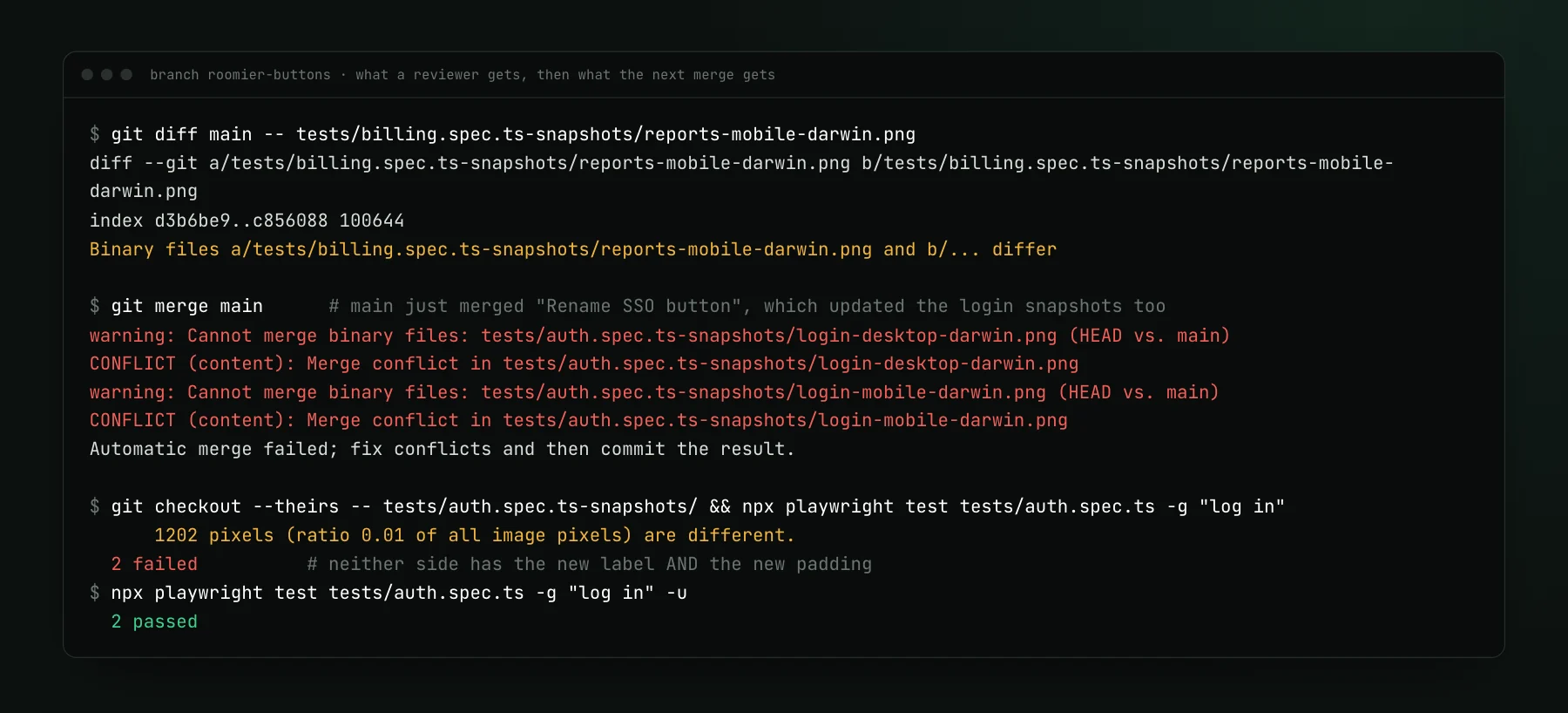Click the comment "neither side has the new label"

tap(590, 564)
